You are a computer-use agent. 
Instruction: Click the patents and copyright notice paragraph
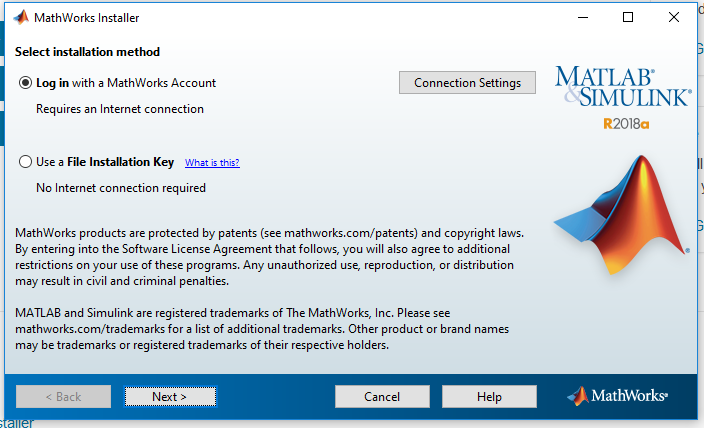point(269,257)
